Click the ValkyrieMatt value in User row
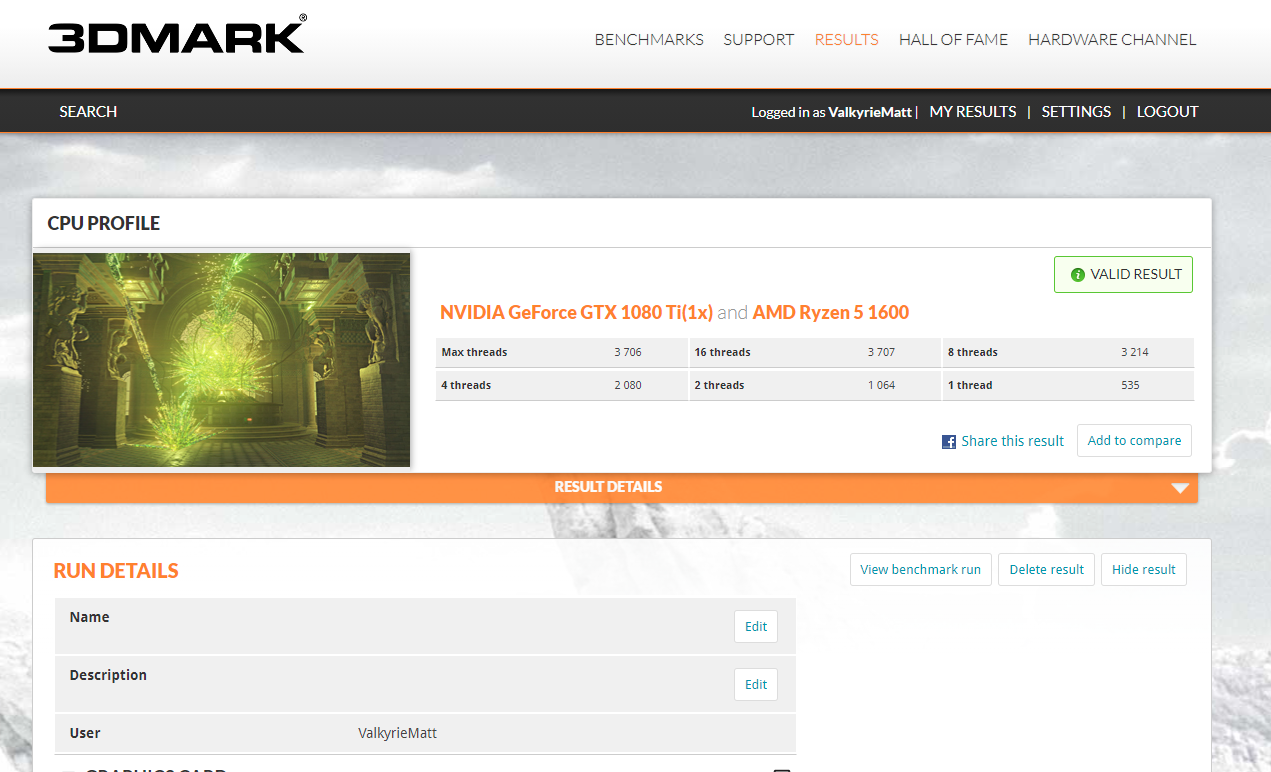Viewport: 1271px width, 772px height. [x=397, y=733]
